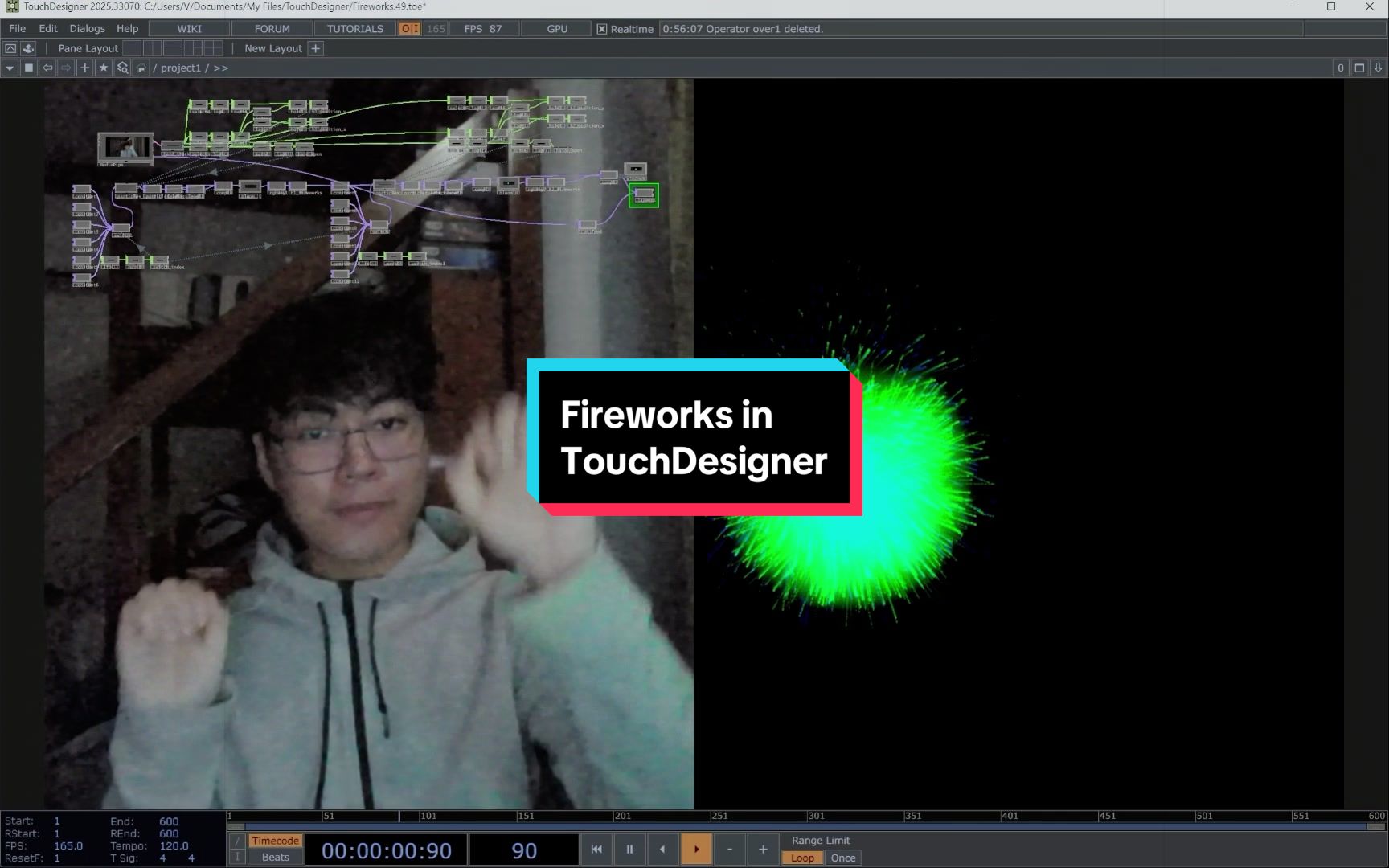Image resolution: width=1389 pixels, height=868 pixels.
Task: Click the 165 target FPS readout
Action: tap(436, 29)
